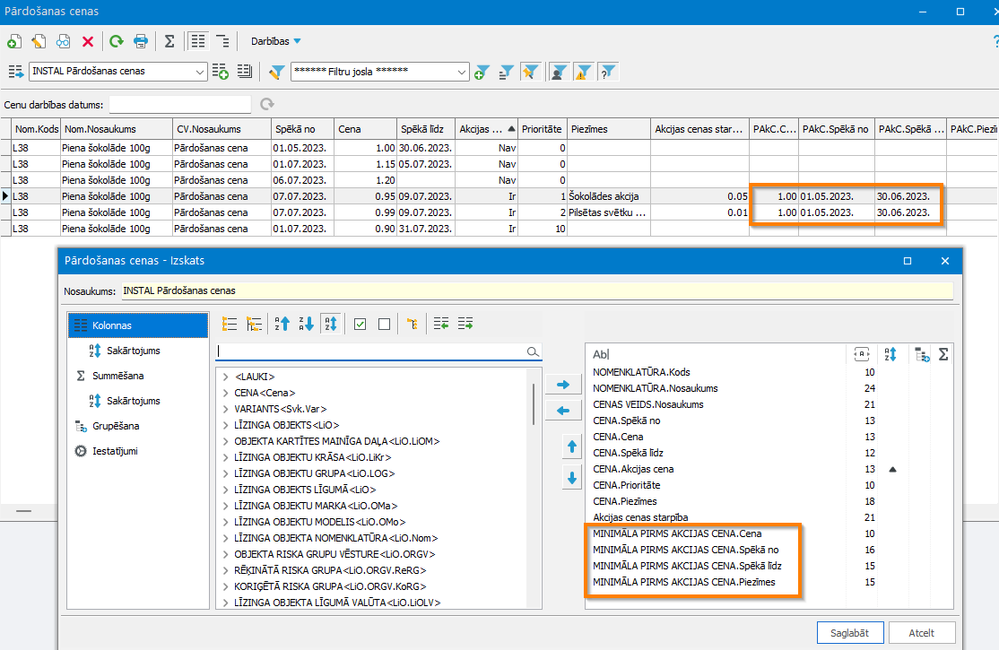Click the tree branch icon in dialog toolbar
The image size is (999, 650).
pyautogui.click(x=412, y=324)
